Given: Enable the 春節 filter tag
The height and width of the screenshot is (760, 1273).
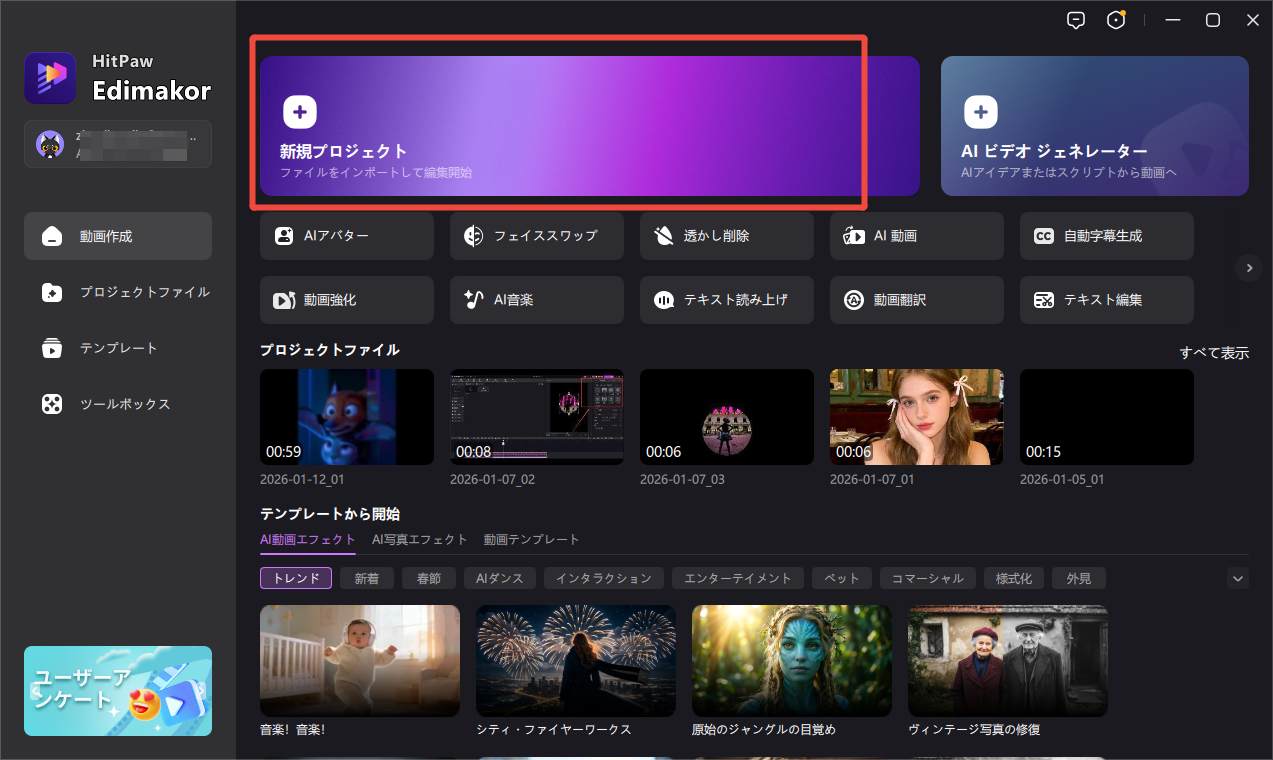Looking at the screenshot, I should [428, 578].
